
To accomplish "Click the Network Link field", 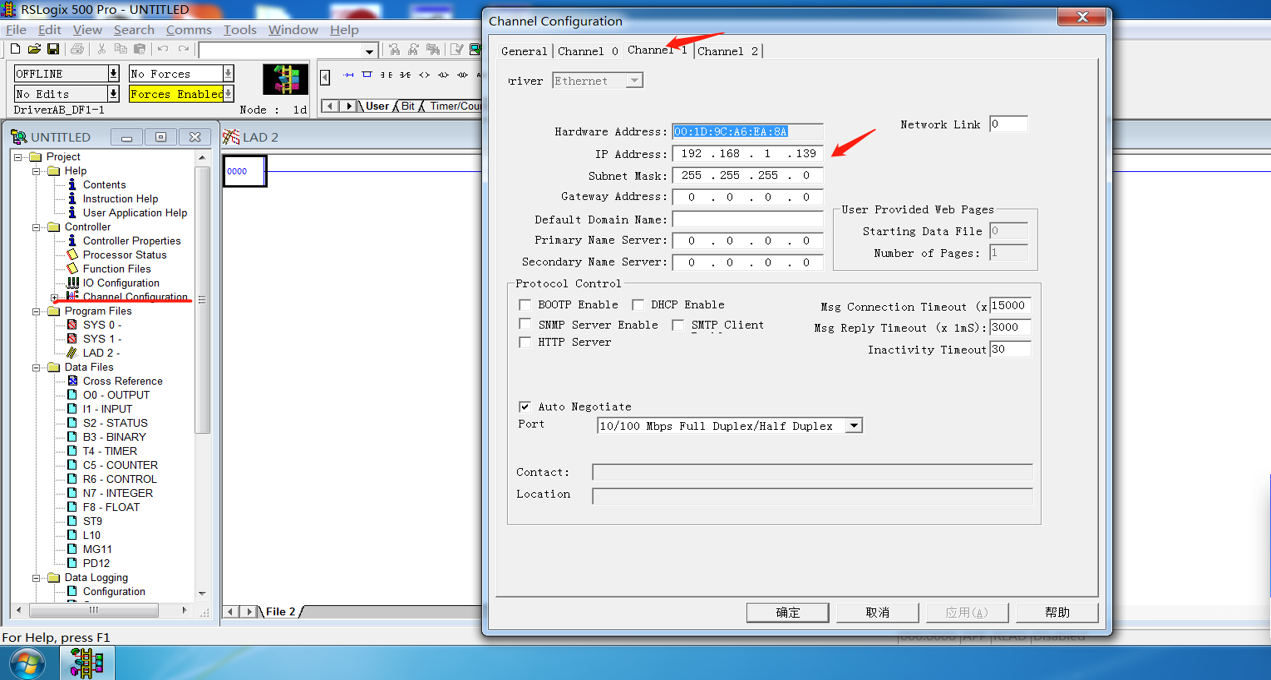I will [x=1008, y=124].
